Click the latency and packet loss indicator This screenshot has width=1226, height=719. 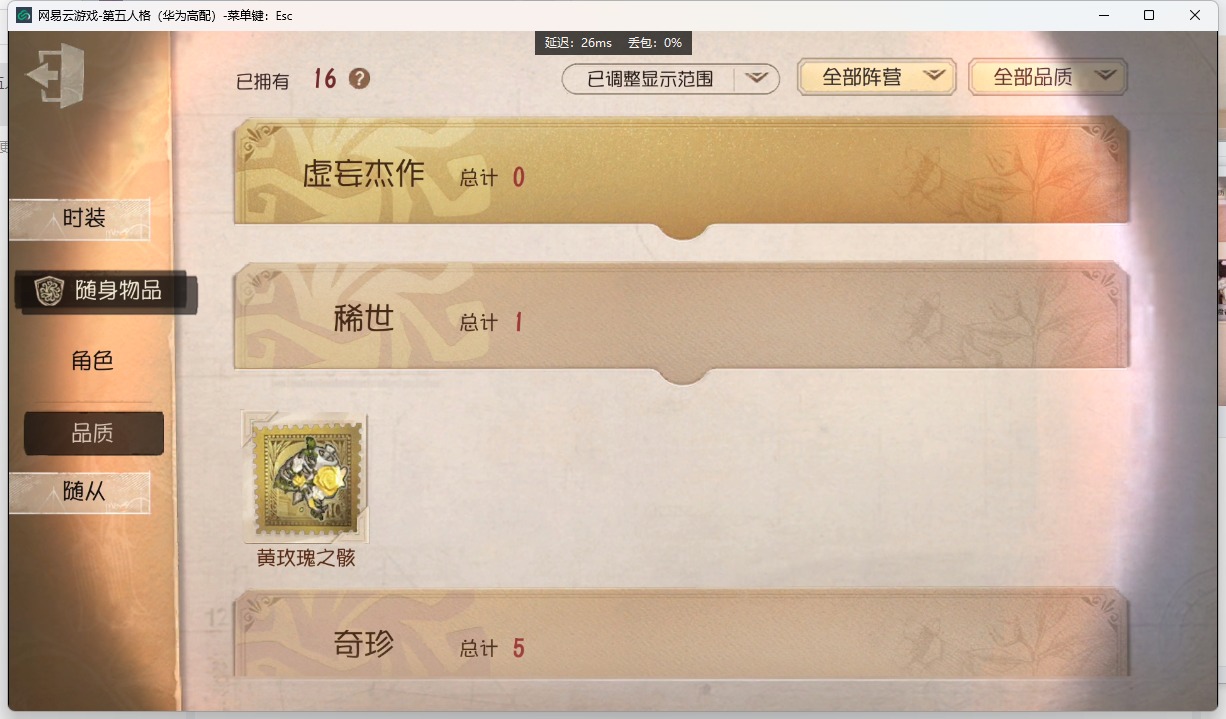pos(614,43)
